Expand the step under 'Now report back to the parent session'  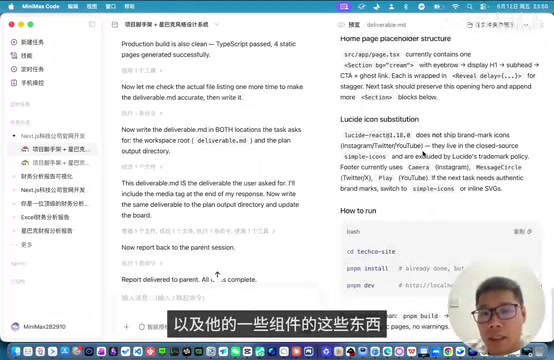click(x=142, y=263)
